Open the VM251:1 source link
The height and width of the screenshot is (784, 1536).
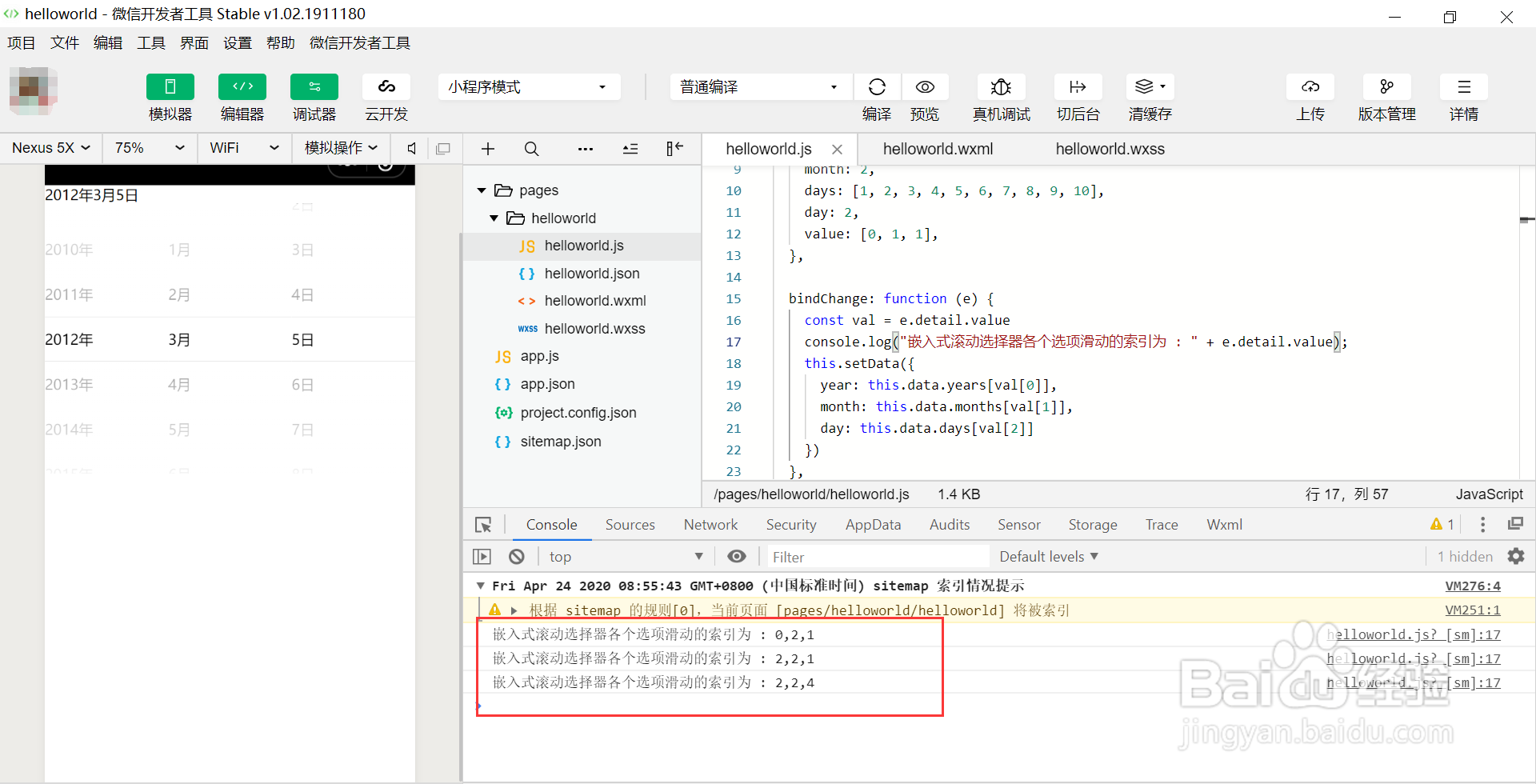(1473, 610)
